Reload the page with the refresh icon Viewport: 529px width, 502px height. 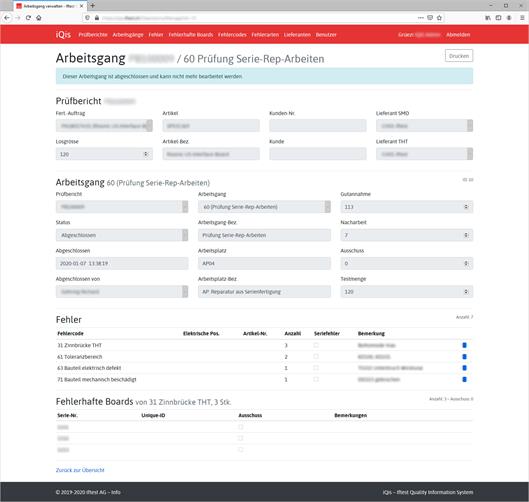click(x=28, y=18)
